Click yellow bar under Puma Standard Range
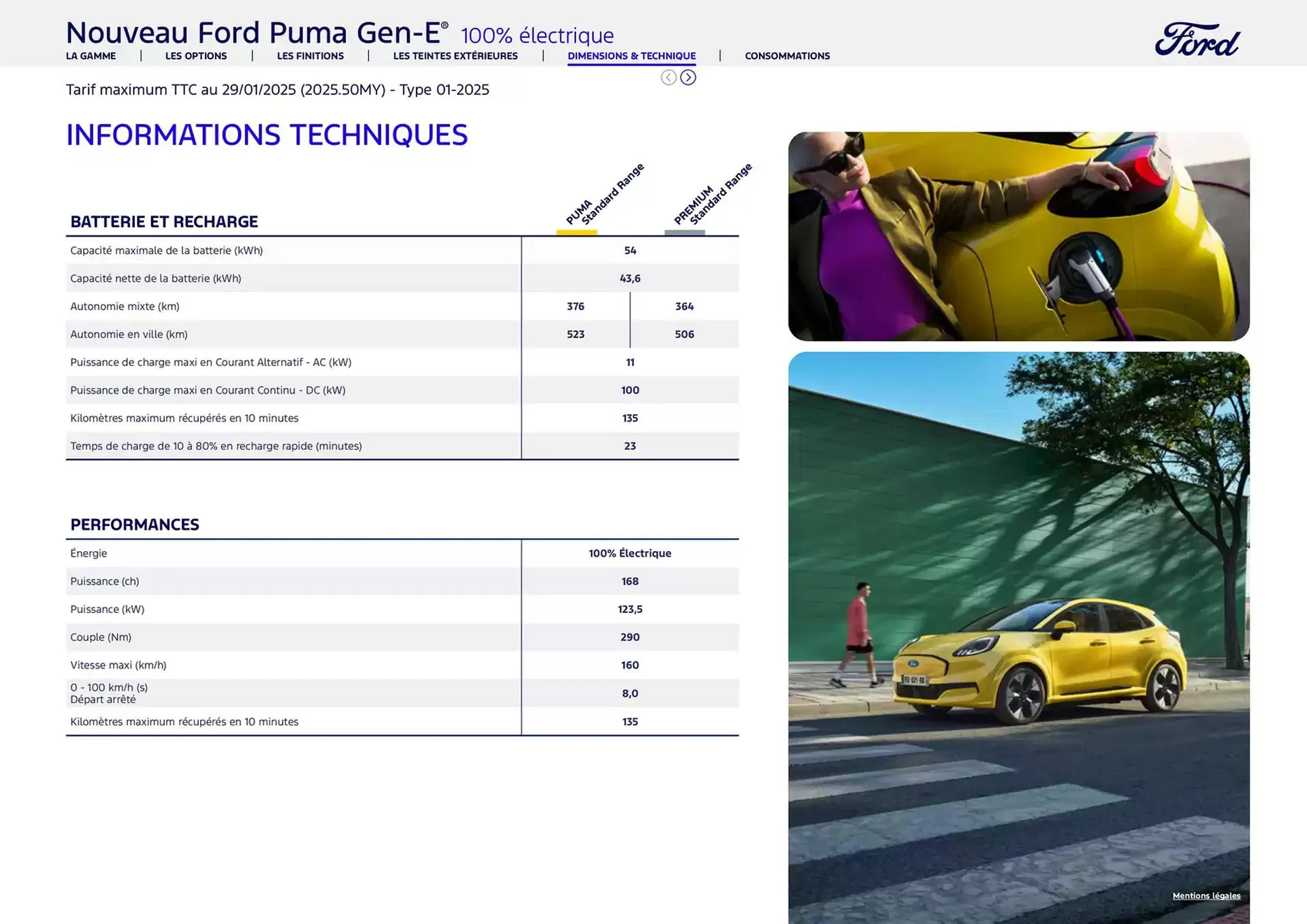 point(577,233)
